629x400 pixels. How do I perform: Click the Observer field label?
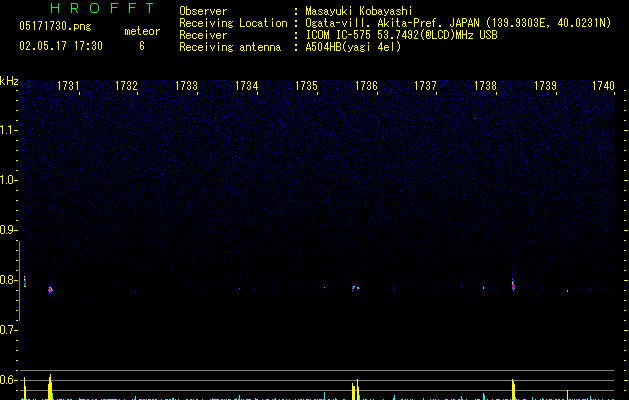click(203, 11)
